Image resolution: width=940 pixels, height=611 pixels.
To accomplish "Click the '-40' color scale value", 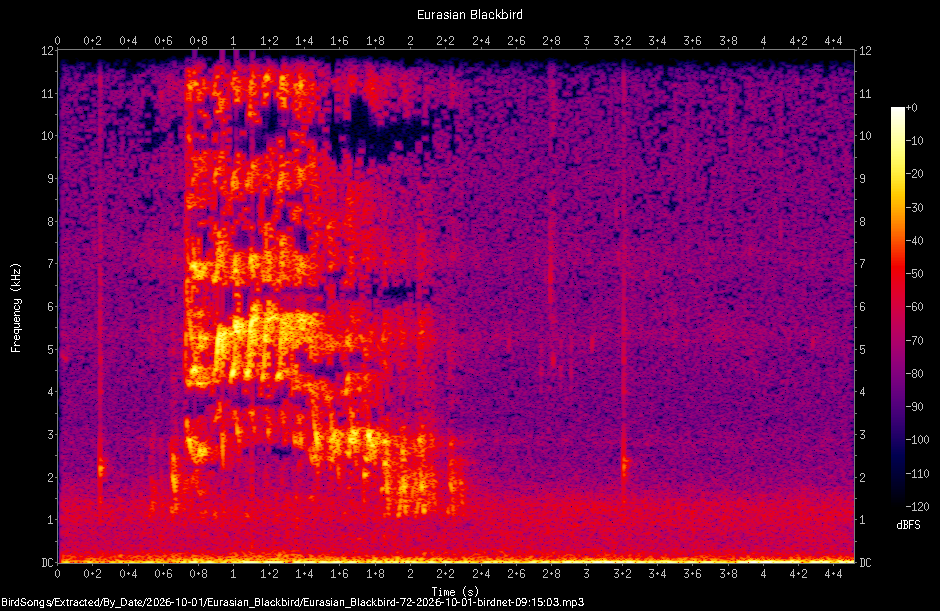I will tap(914, 240).
